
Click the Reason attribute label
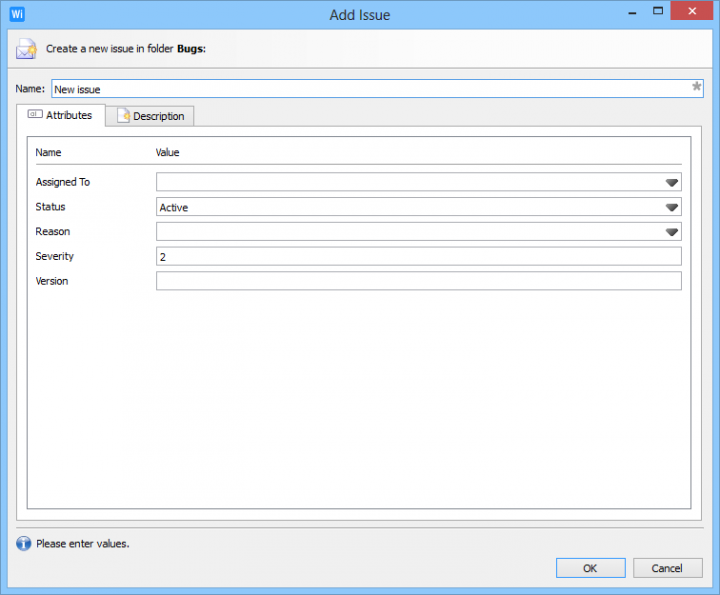(x=52, y=232)
